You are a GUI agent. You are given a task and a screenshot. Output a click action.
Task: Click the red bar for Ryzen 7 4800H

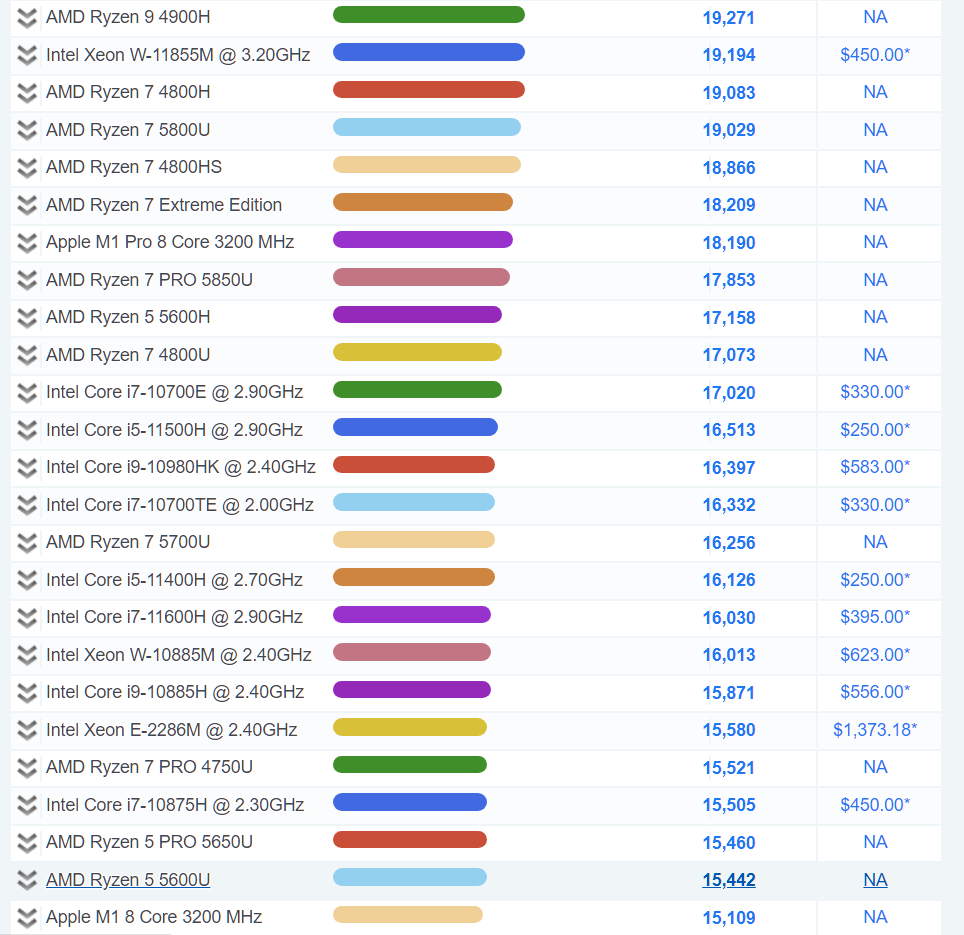429,90
